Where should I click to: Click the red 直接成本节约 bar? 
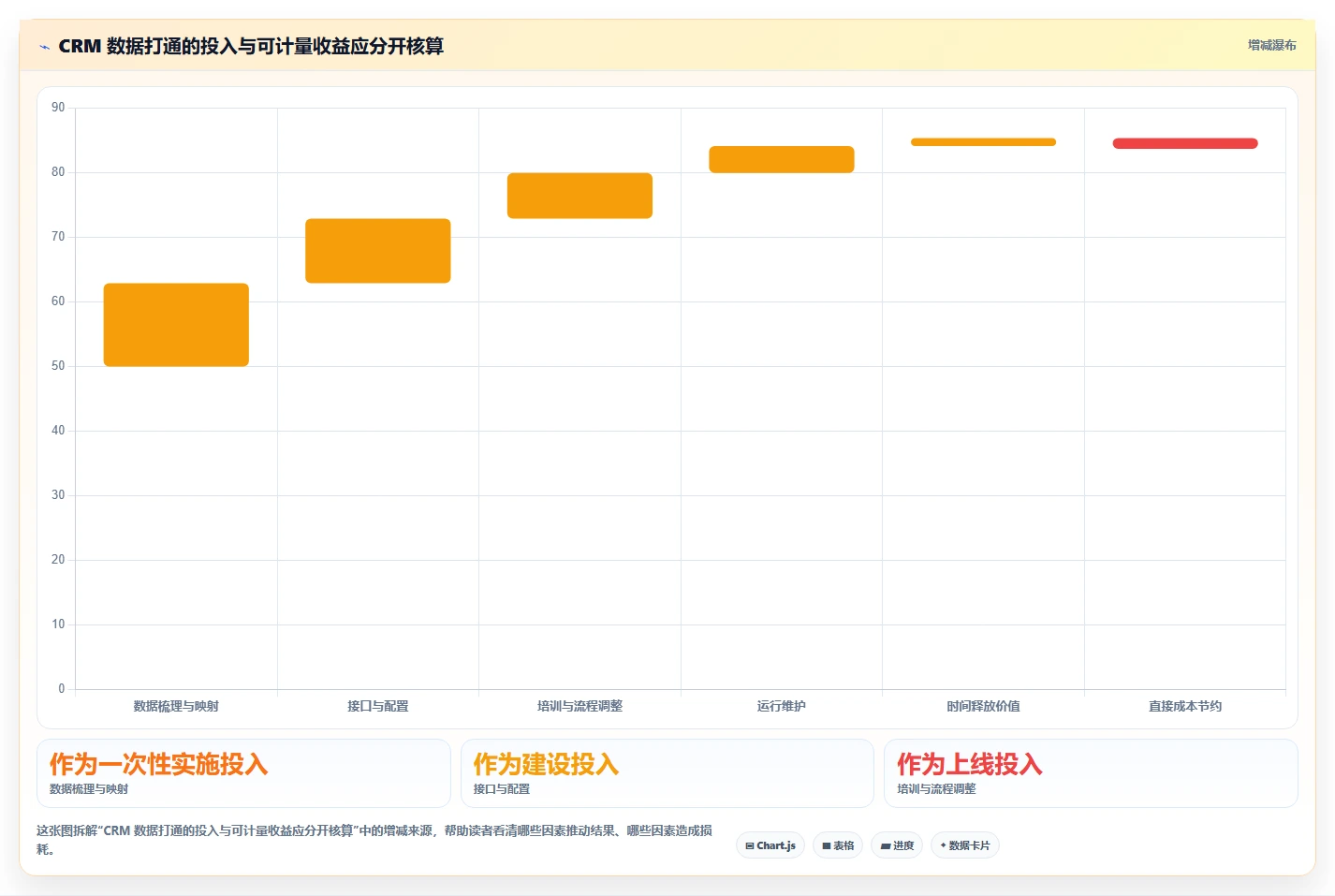click(1185, 143)
